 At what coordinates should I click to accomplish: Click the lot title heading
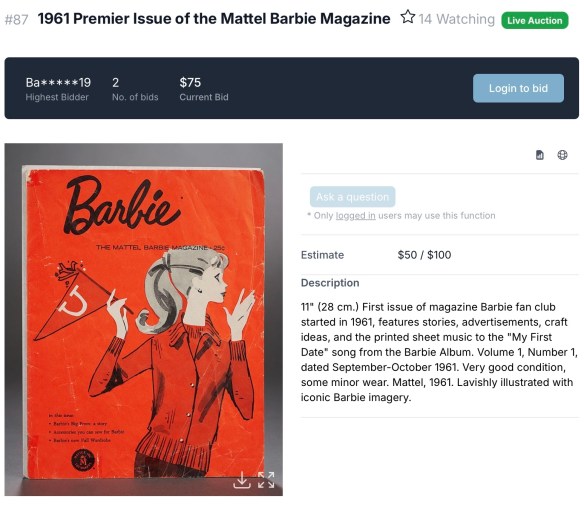coord(214,18)
